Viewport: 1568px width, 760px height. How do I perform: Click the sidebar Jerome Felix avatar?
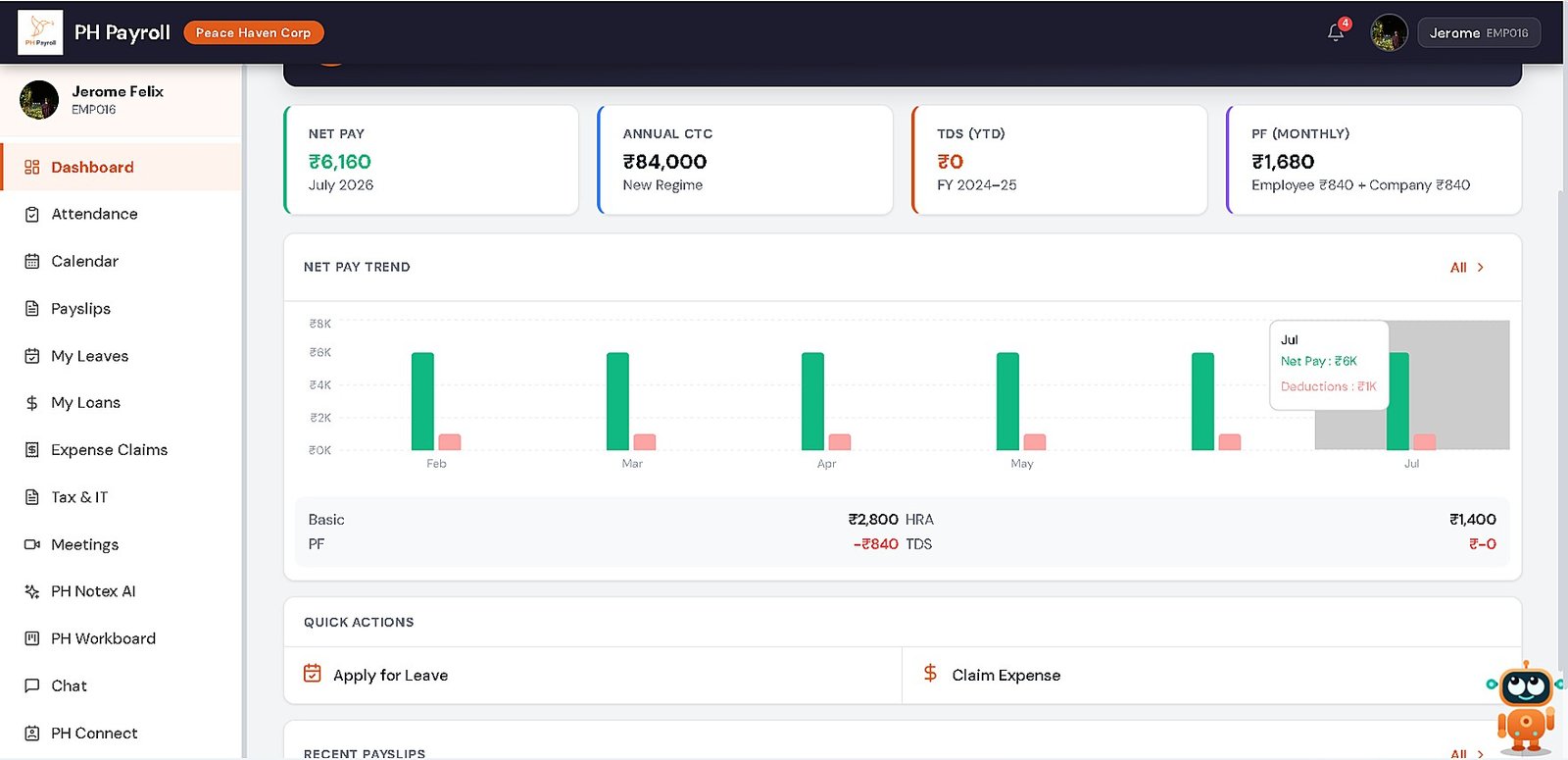(x=39, y=100)
